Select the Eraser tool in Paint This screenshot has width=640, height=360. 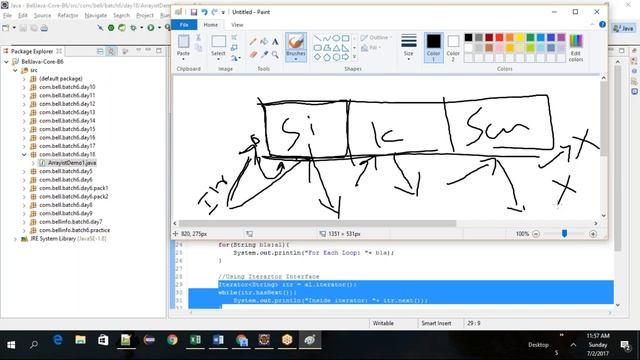coord(253,54)
